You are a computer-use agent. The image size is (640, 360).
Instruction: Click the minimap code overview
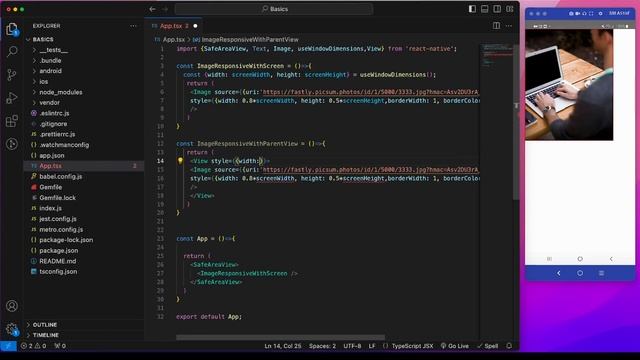pyautogui.click(x=497, y=55)
